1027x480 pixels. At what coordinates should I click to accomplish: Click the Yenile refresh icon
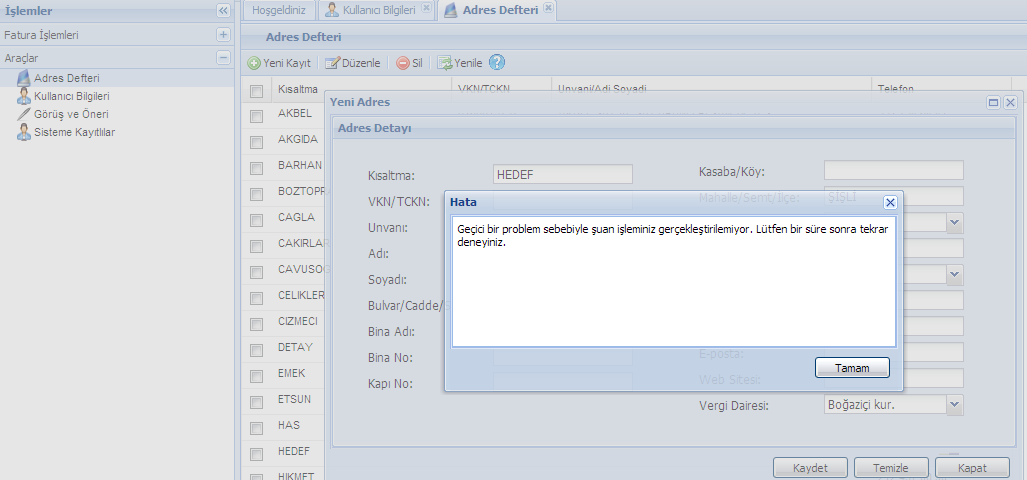444,63
